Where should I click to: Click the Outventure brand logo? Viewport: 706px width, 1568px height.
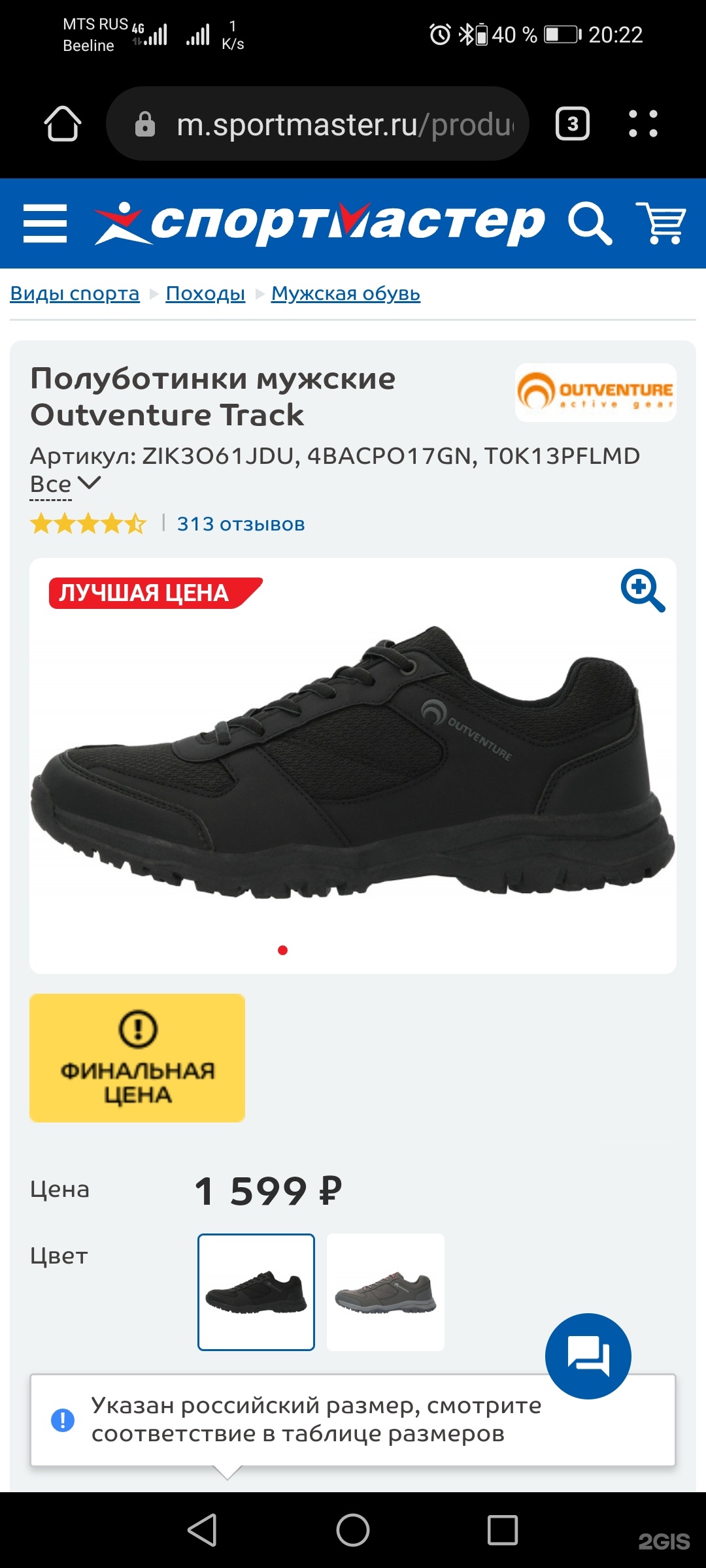click(596, 393)
